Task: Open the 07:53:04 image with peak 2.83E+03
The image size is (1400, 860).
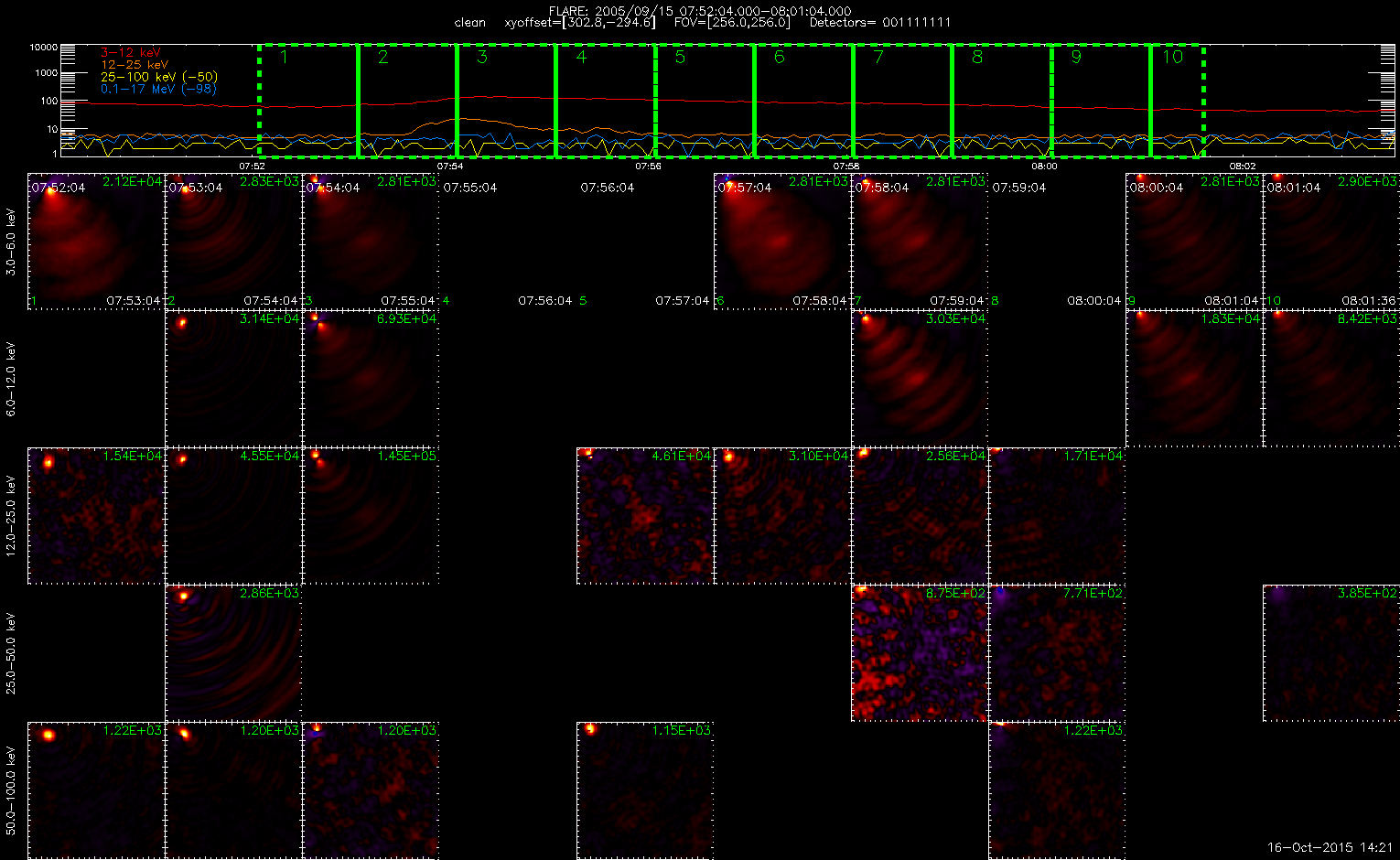Action: click(233, 241)
